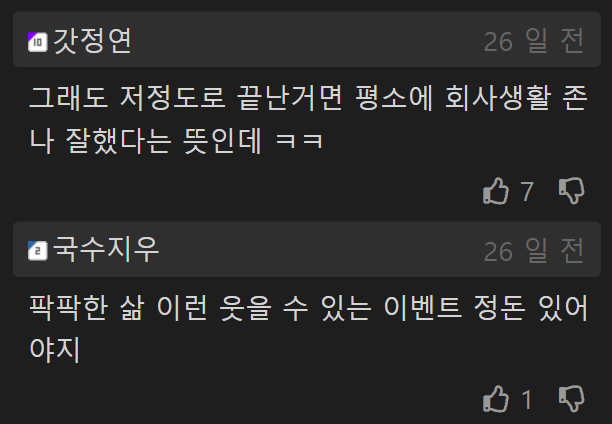Click the word 이벤트 in 국수지우's comment
Image resolution: width=612 pixels, height=424 pixels.
(423, 308)
